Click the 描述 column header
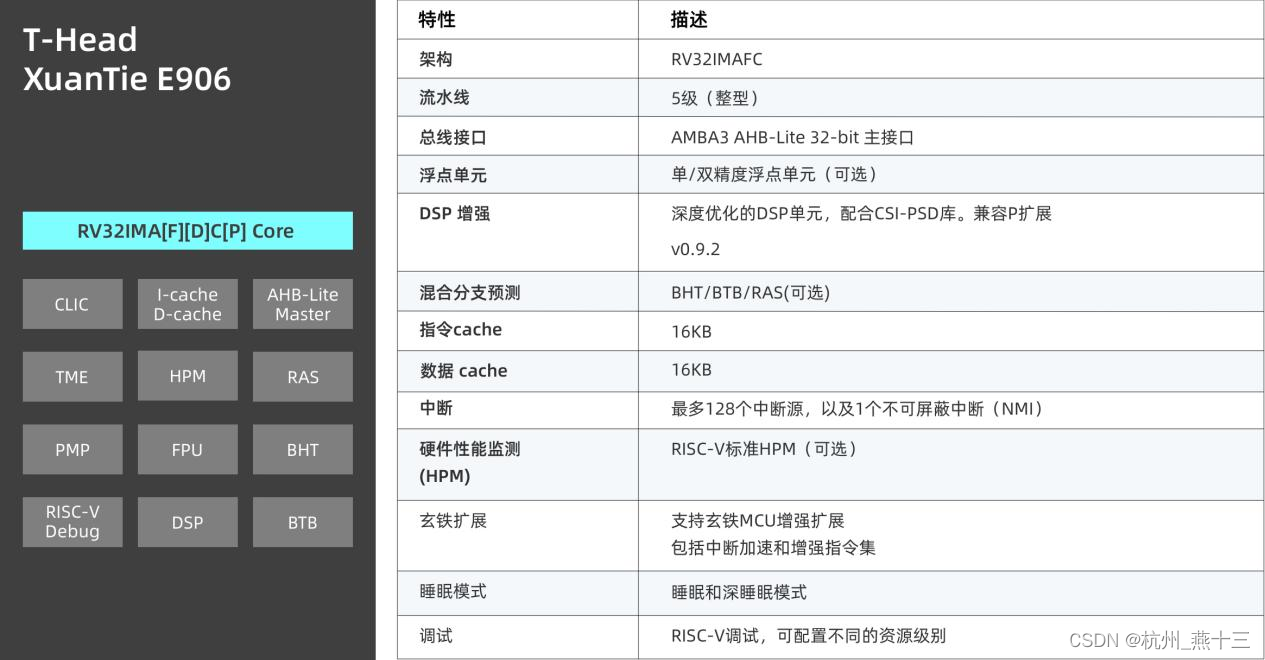 [x=689, y=19]
